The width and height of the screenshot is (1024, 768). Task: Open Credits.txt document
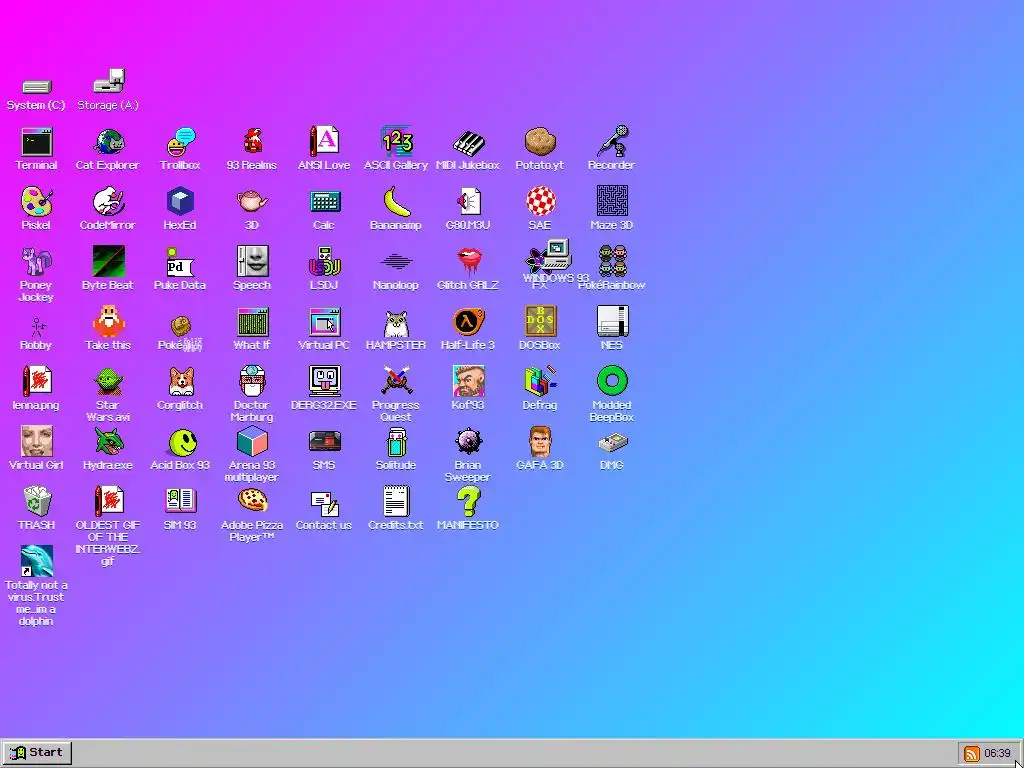pyautogui.click(x=396, y=502)
